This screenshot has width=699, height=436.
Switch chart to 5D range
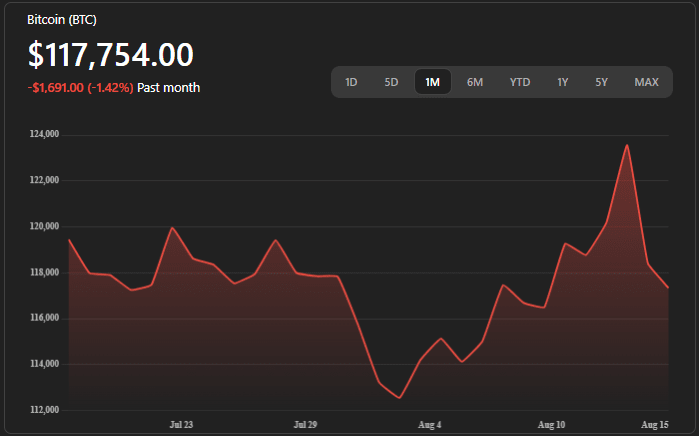[x=391, y=82]
